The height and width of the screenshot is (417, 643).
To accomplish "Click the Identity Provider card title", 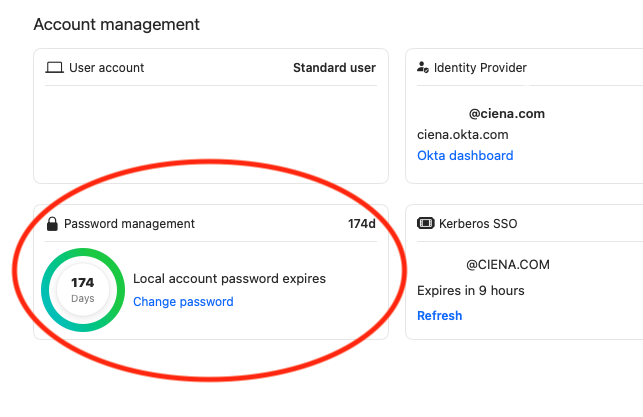I will 480,68.
